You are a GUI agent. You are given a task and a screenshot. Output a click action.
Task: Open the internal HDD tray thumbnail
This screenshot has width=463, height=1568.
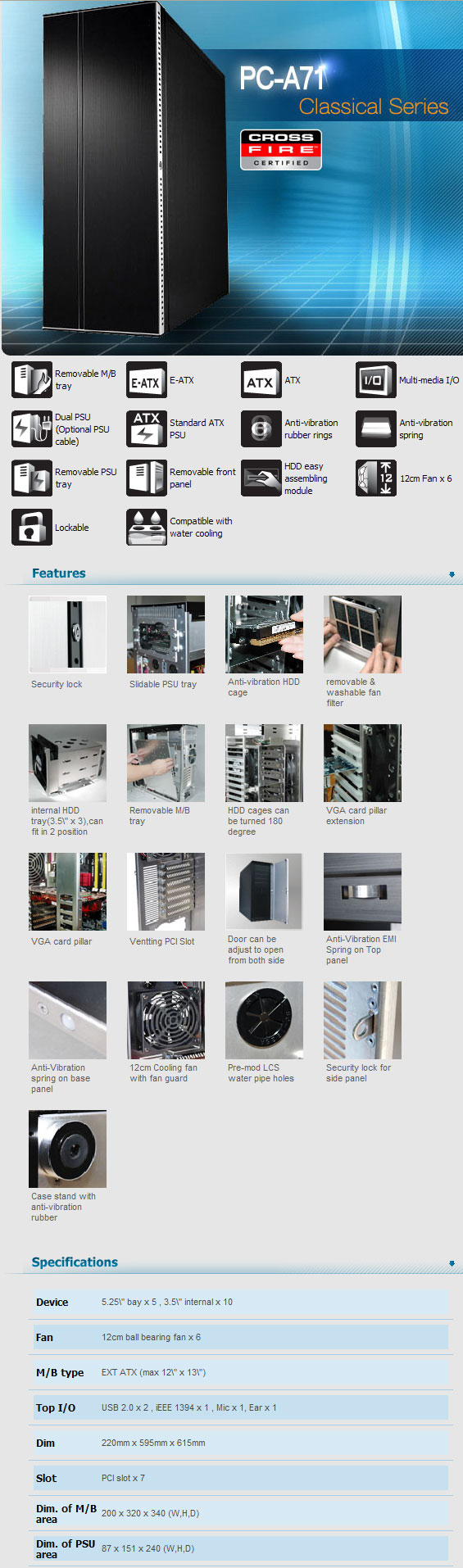[67, 763]
